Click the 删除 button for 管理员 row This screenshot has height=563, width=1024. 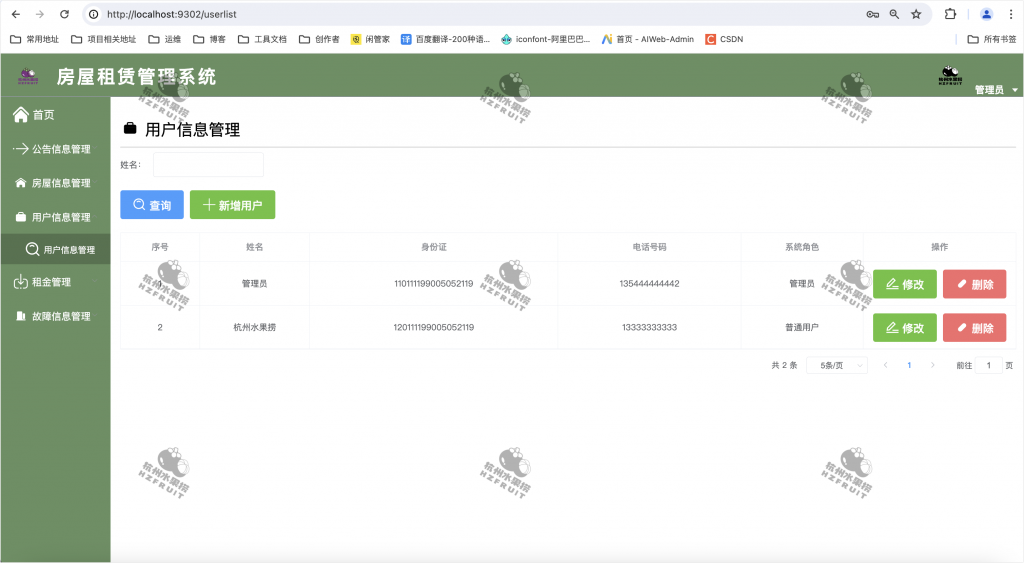(974, 284)
